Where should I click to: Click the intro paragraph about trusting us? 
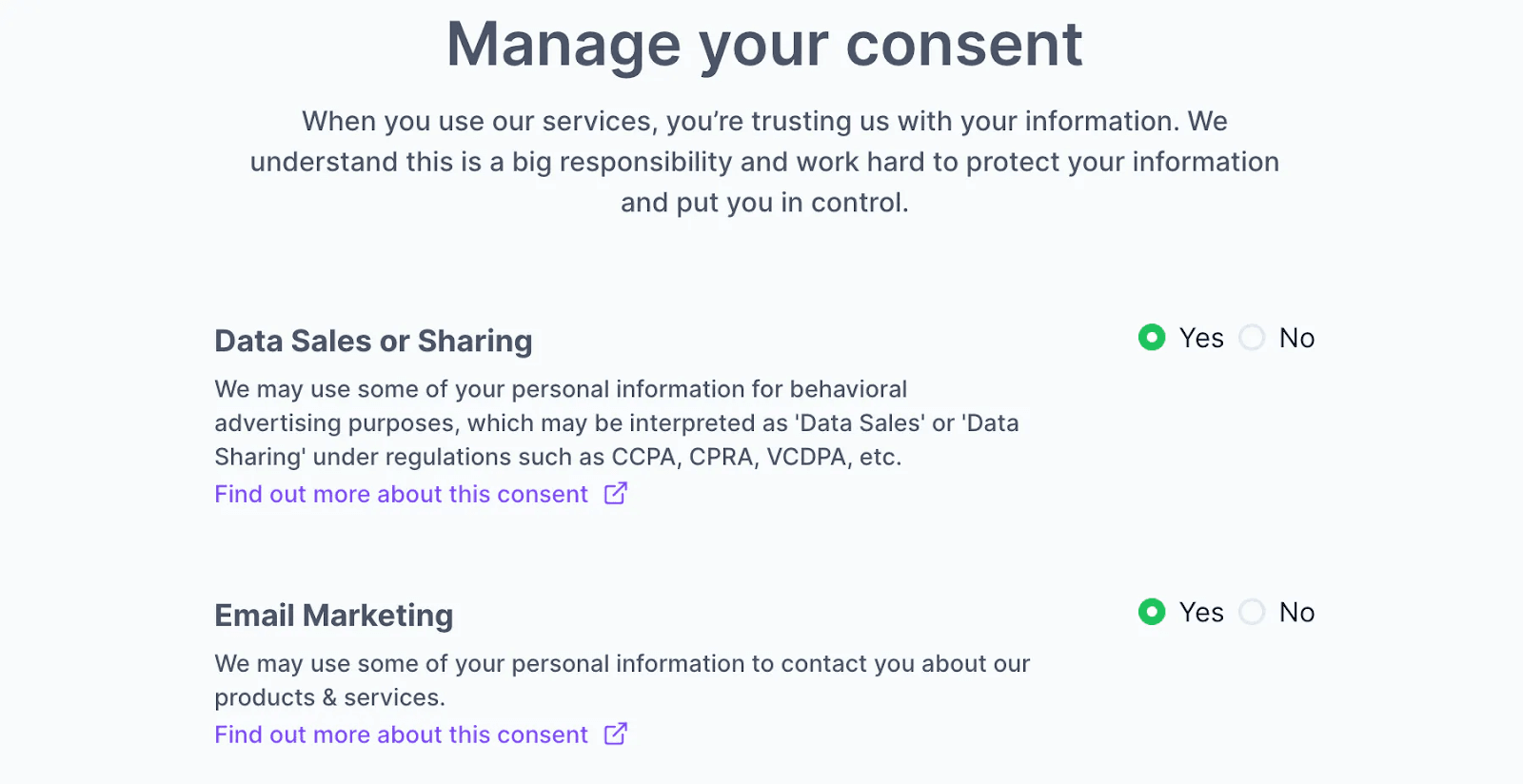pyautogui.click(x=764, y=162)
